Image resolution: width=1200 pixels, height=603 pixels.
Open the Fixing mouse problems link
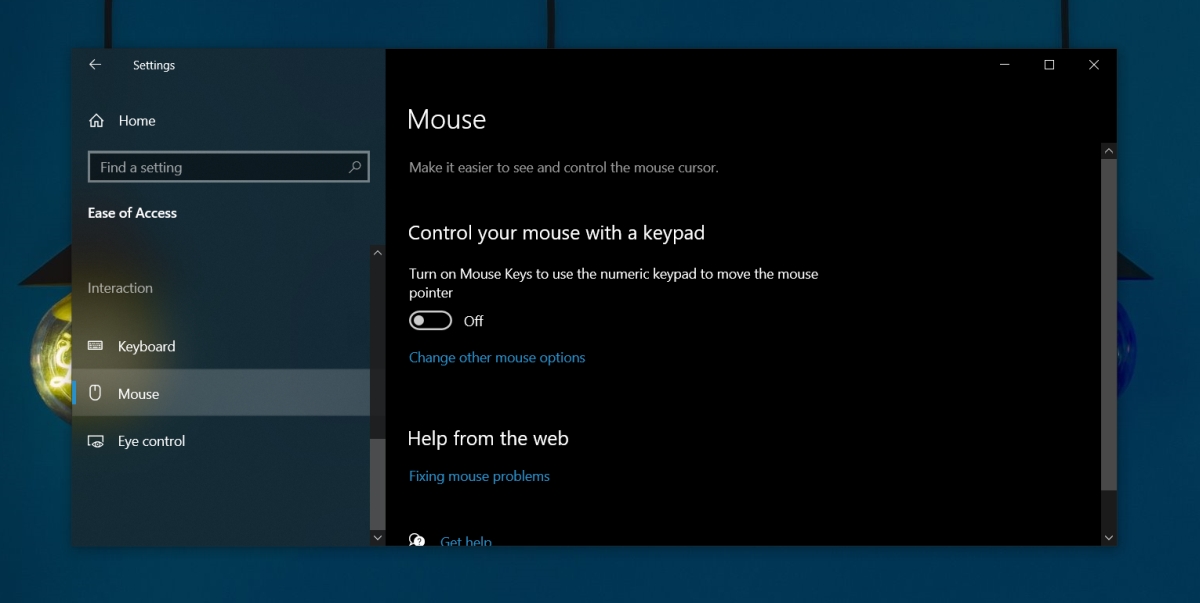point(479,476)
